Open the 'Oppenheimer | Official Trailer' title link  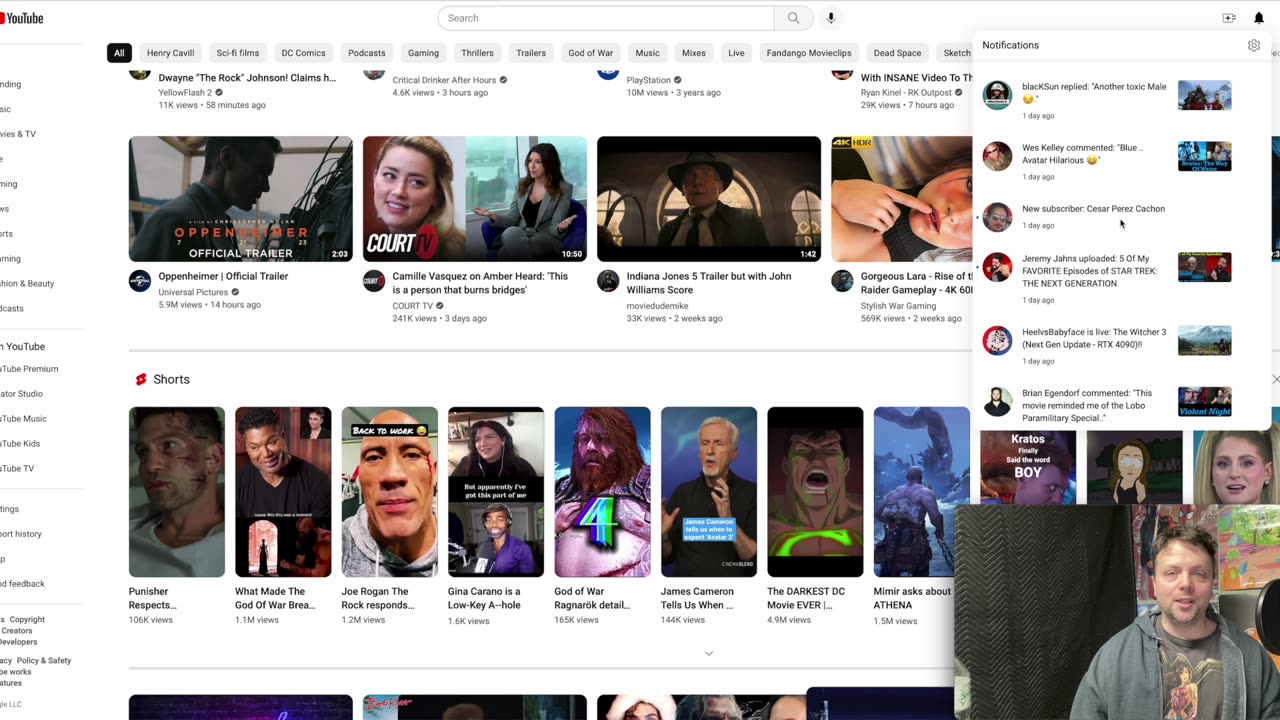pos(223,276)
